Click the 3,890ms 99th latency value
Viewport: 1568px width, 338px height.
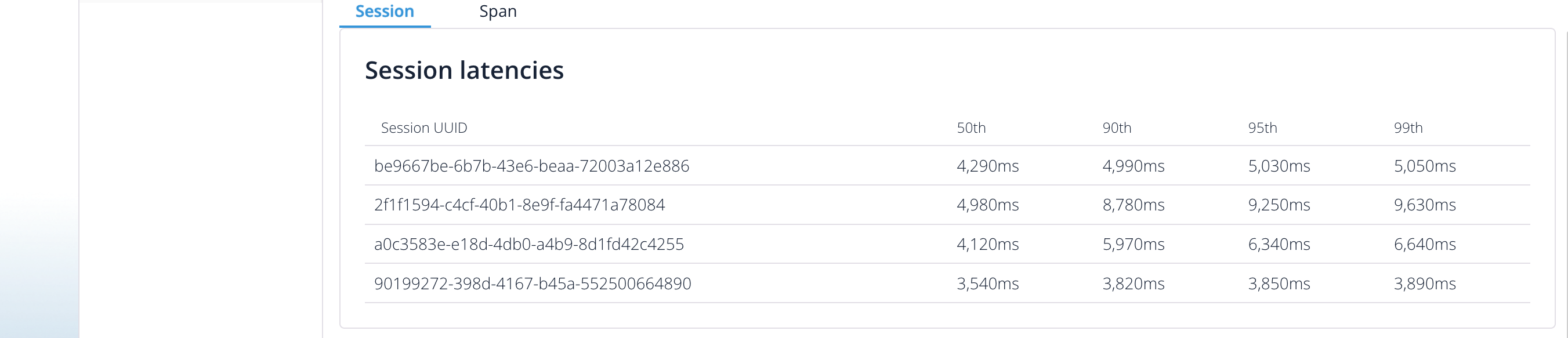1425,284
